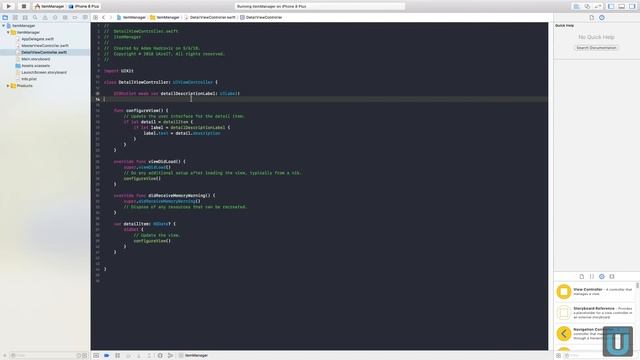Toggle the Debug area visibility
Image resolution: width=640 pixels, height=360 pixels.
[x=621, y=7]
